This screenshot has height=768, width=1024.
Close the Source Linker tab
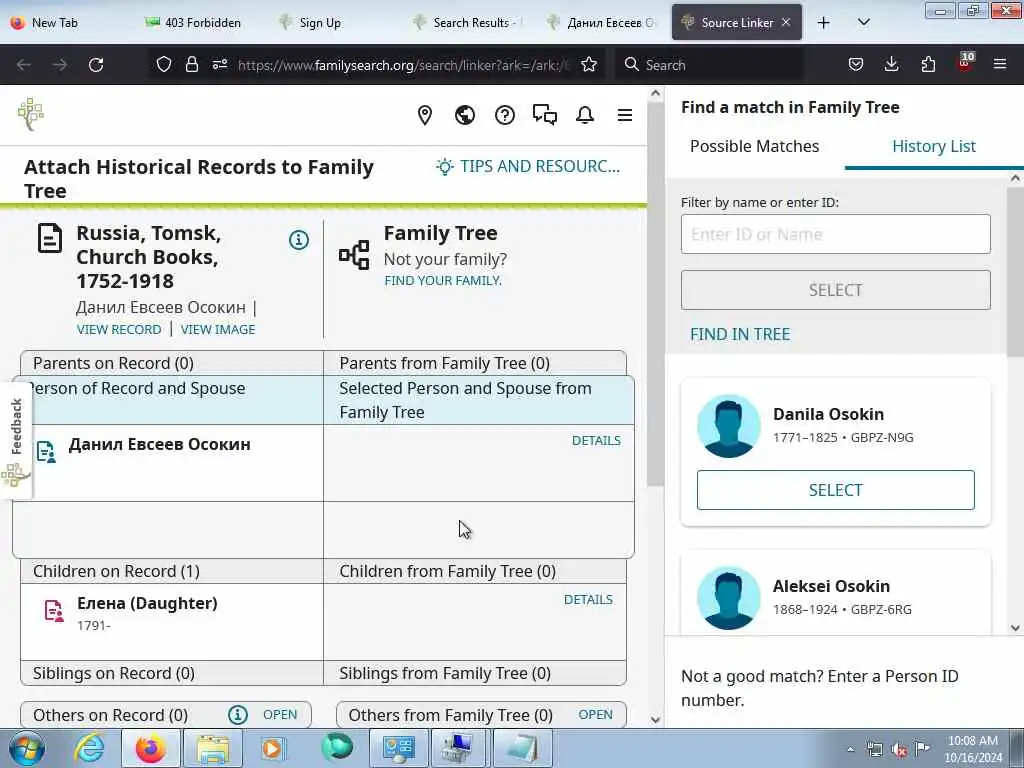point(786,22)
